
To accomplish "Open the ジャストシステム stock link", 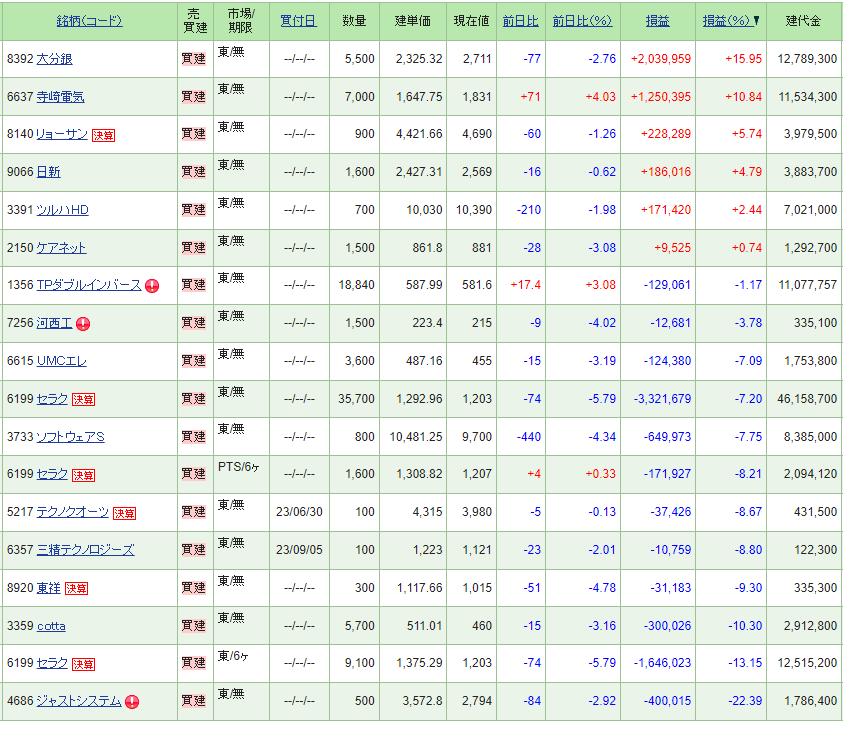I will pos(79,701).
